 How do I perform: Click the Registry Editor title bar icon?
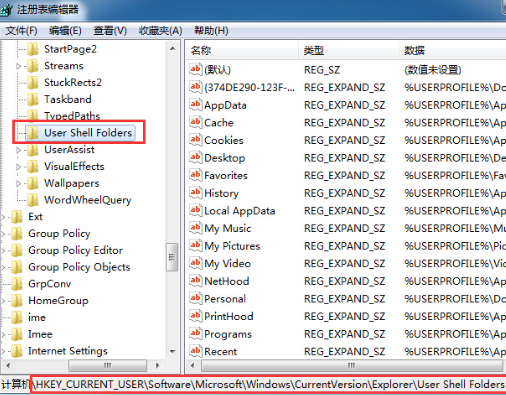[6, 10]
